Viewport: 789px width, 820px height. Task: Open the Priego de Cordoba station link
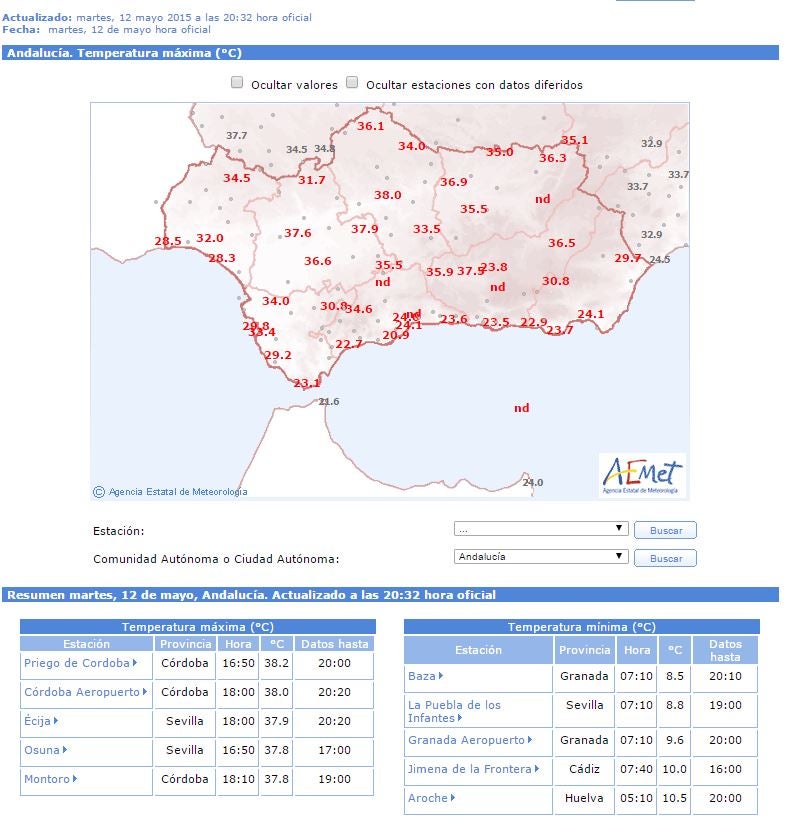(x=77, y=663)
